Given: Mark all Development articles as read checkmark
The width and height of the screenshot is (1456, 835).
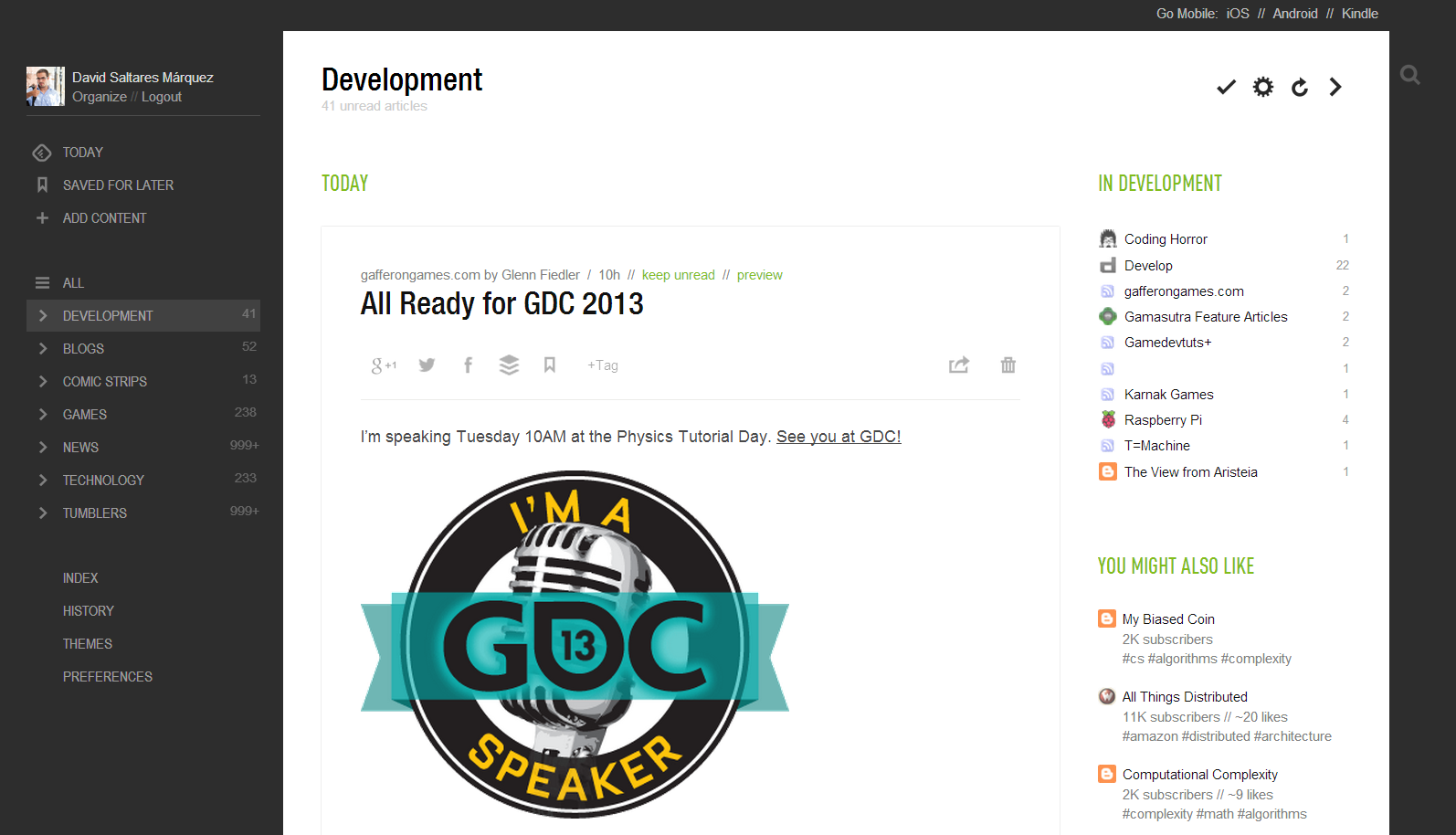Looking at the screenshot, I should click(x=1226, y=87).
